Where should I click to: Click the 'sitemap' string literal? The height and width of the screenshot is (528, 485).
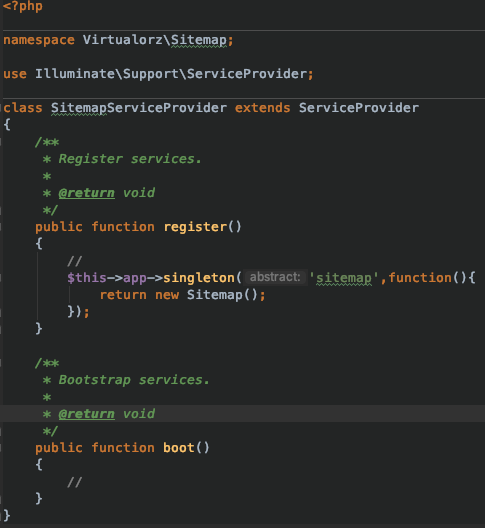[x=344, y=278]
